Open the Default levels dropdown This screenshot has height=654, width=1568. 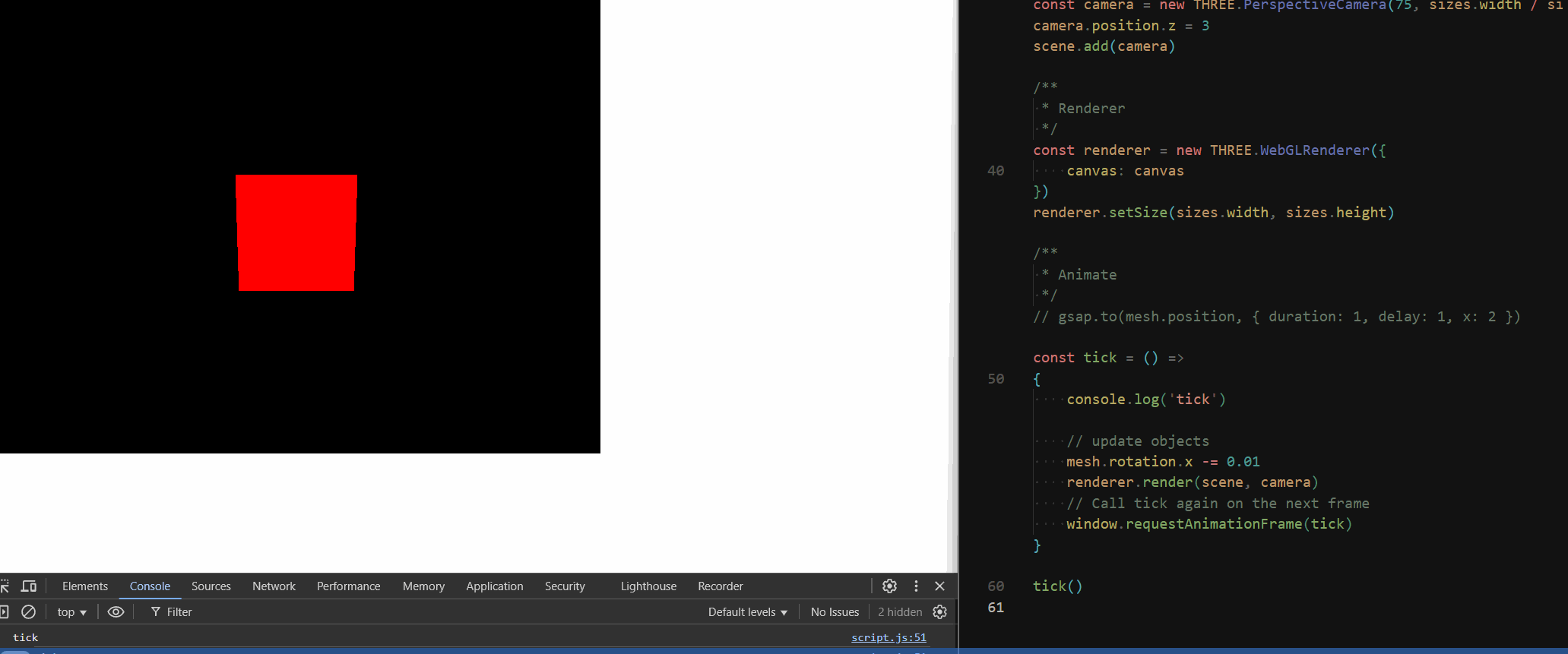click(x=747, y=611)
